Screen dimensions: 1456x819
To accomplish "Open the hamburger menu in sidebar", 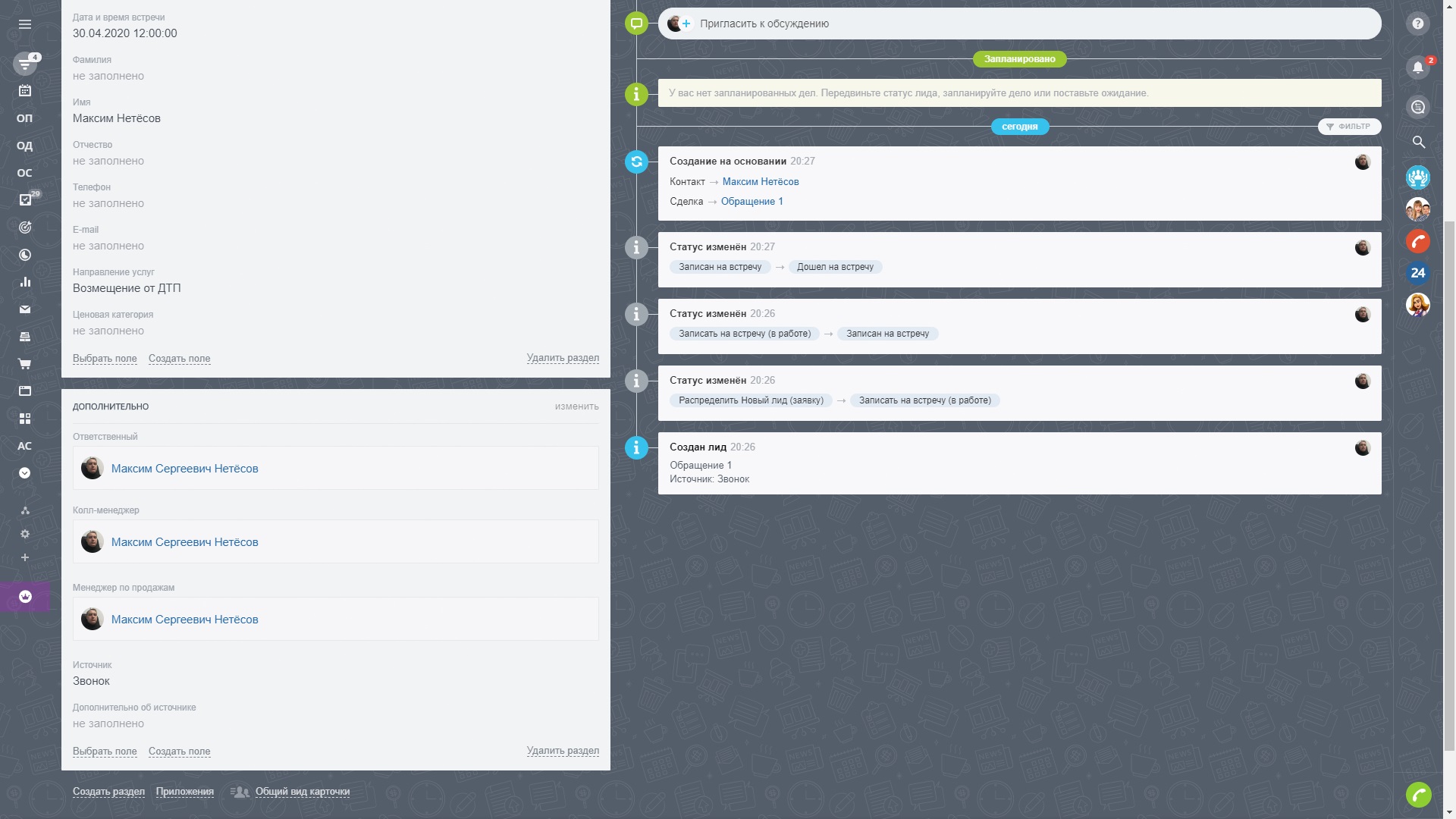I will pos(25,24).
